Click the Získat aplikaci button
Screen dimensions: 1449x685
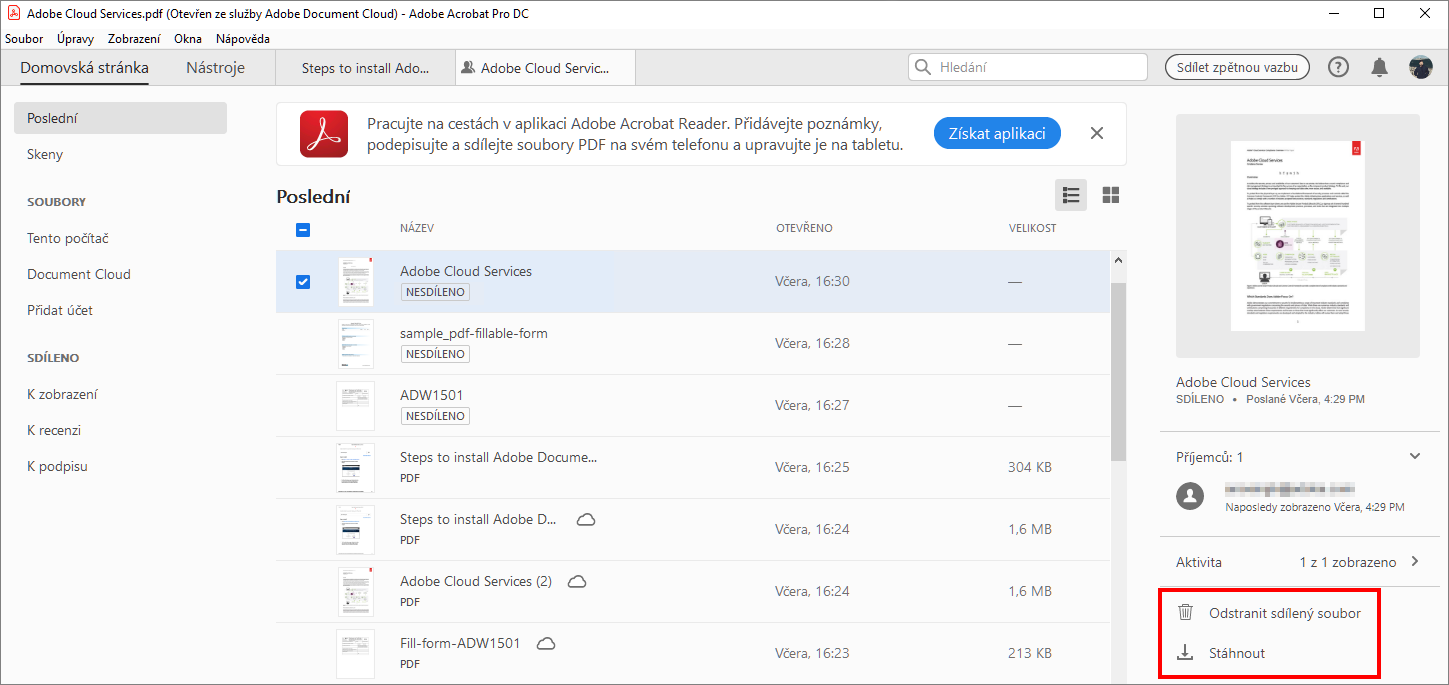tap(997, 133)
